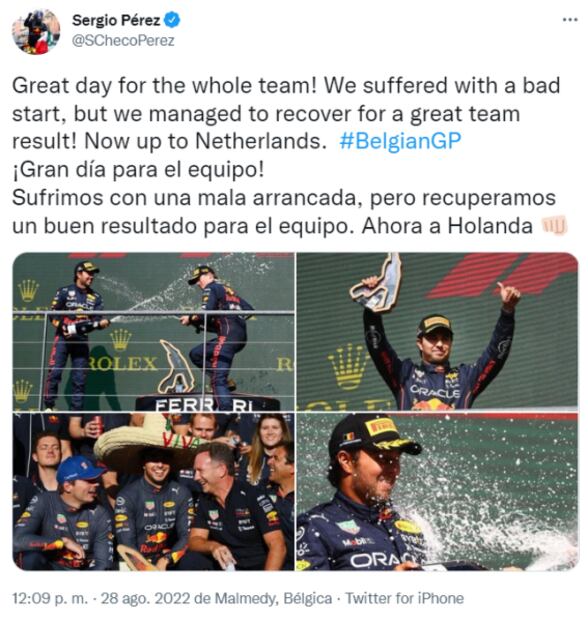Image resolution: width=588 pixels, height=620 pixels.
Task: Click the English tweet text paragraph
Action: (286, 113)
